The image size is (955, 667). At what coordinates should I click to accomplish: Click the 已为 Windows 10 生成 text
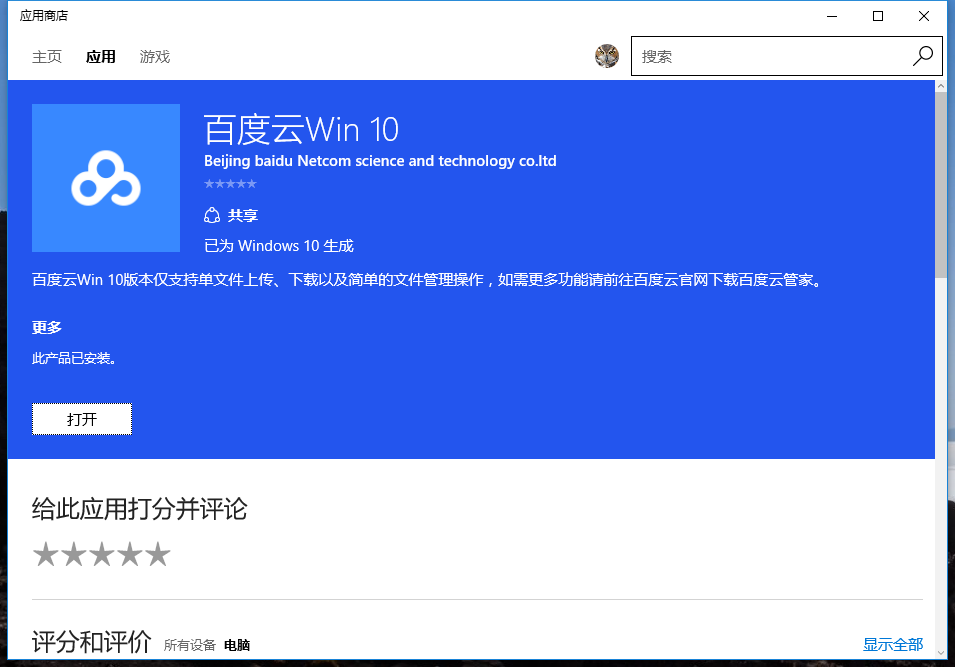279,245
